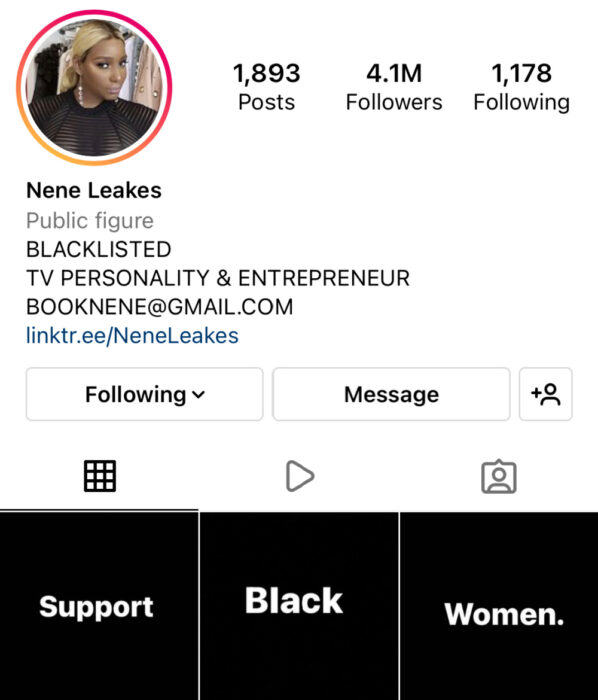598x700 pixels.
Task: Open the 1,178 Following list
Action: 522,87
